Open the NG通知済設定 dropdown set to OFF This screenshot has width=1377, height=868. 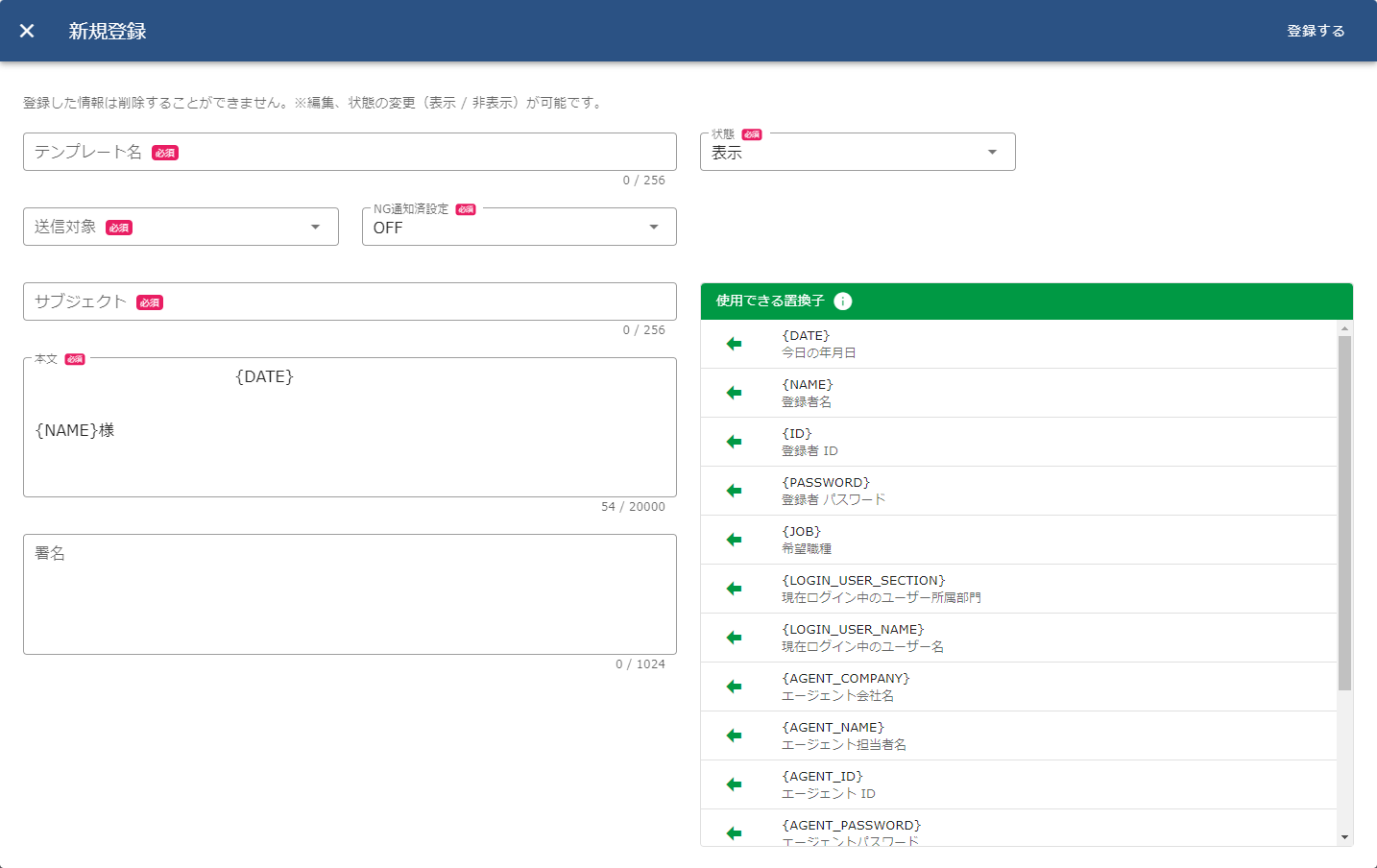point(519,228)
